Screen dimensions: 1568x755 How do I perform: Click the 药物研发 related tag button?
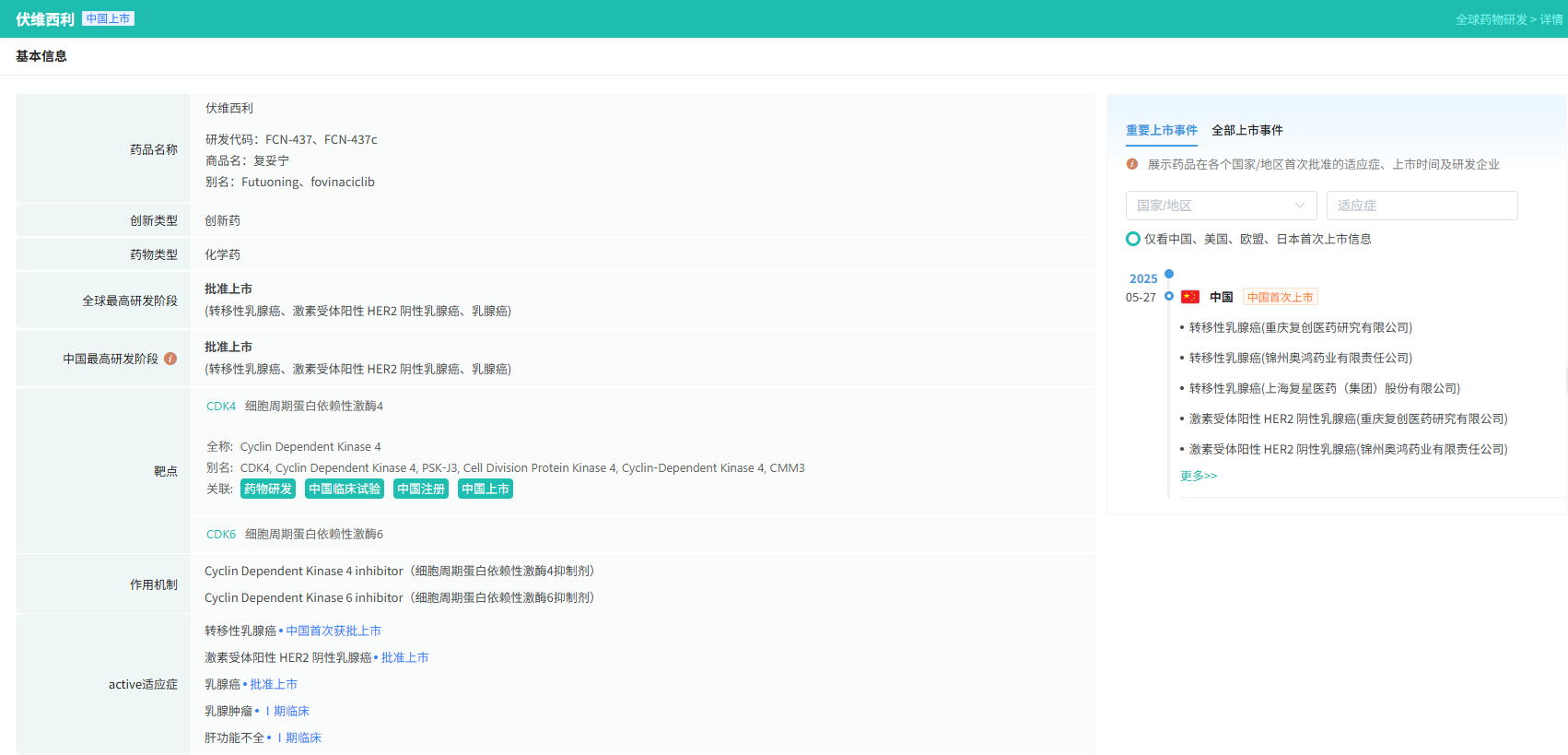point(268,489)
